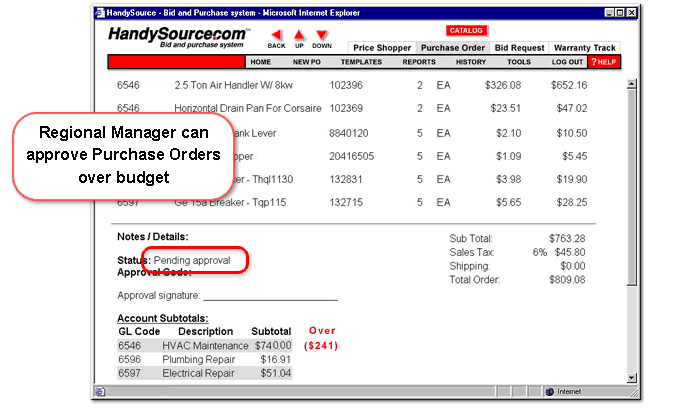Select NEW PO in the navigation bar
Viewport: 686px width, 410px height.
pos(306,62)
